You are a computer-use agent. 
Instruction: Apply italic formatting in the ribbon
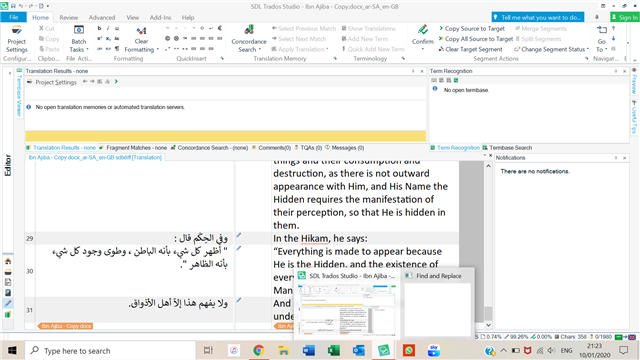108,28
